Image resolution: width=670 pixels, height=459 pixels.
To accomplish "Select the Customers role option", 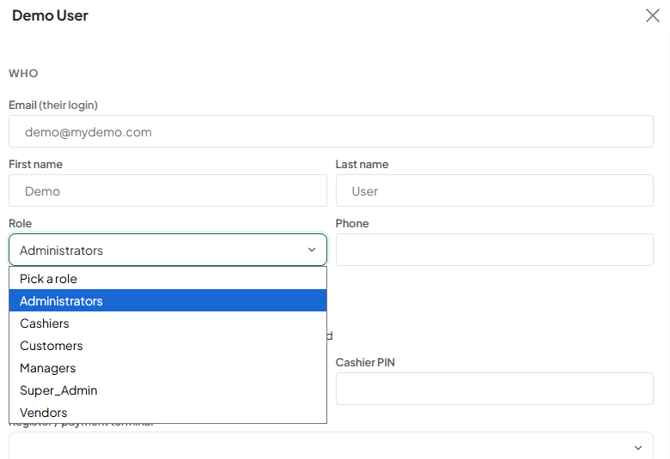I will pos(168,346).
